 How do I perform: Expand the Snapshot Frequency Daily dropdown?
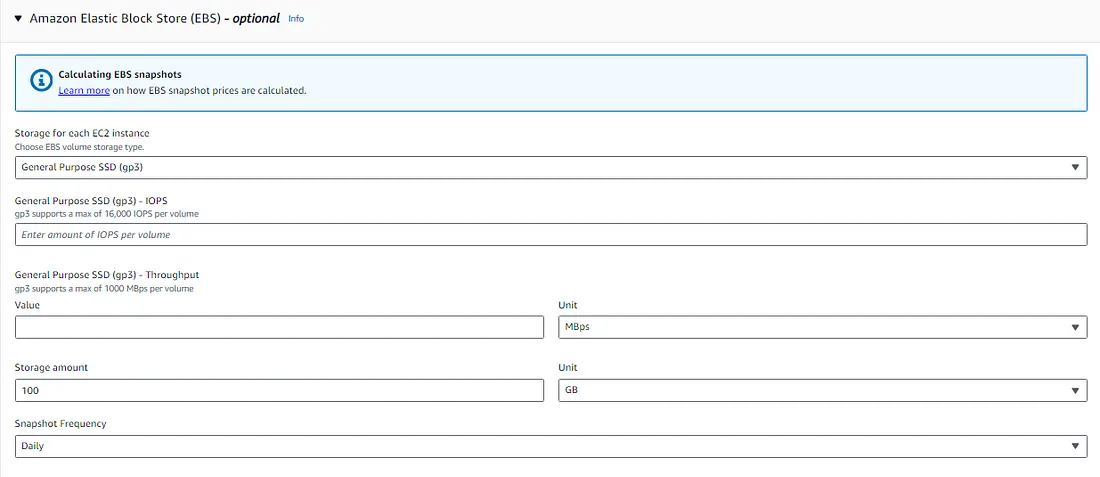click(x=551, y=446)
